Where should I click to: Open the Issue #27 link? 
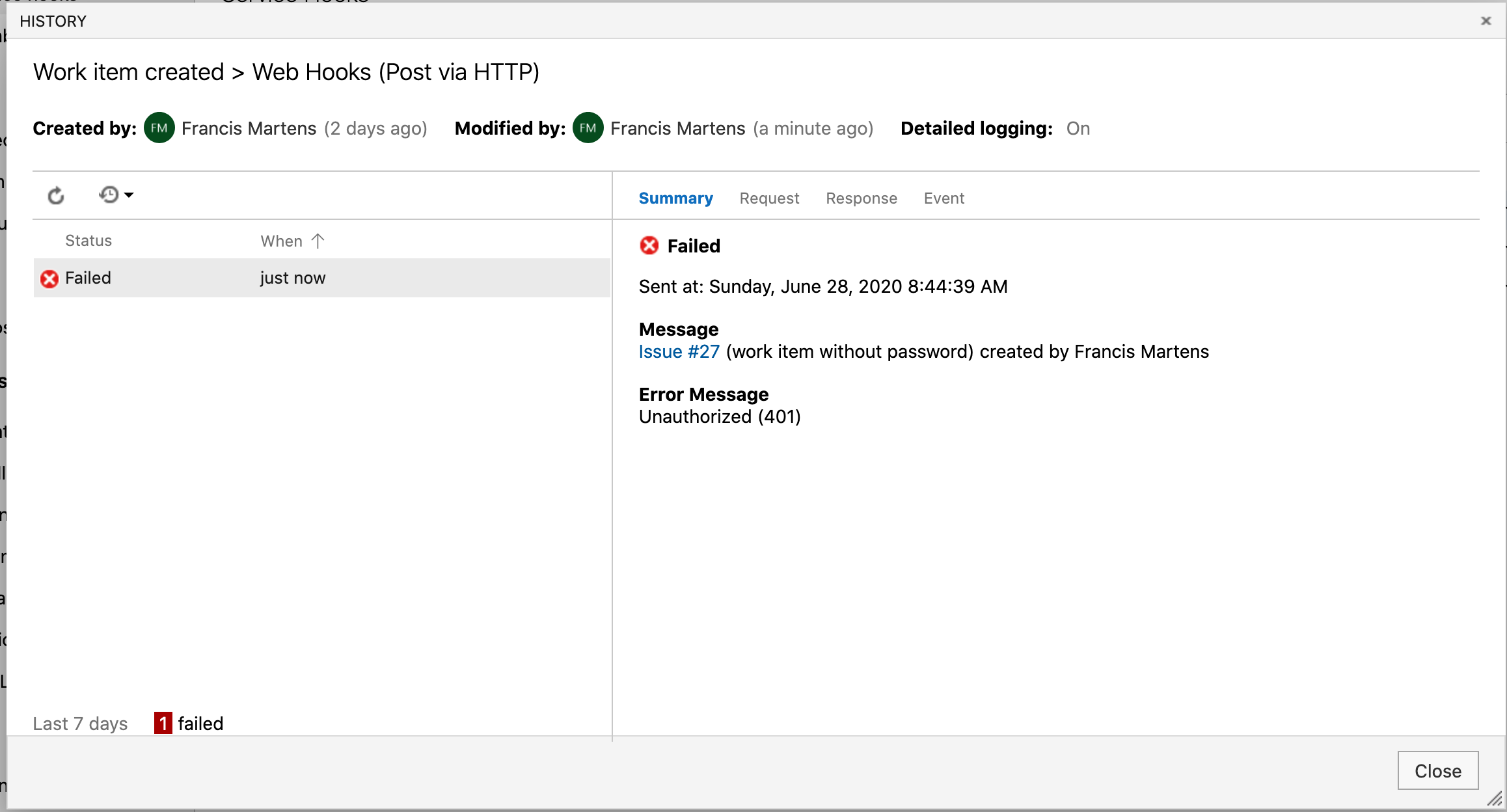coord(679,352)
